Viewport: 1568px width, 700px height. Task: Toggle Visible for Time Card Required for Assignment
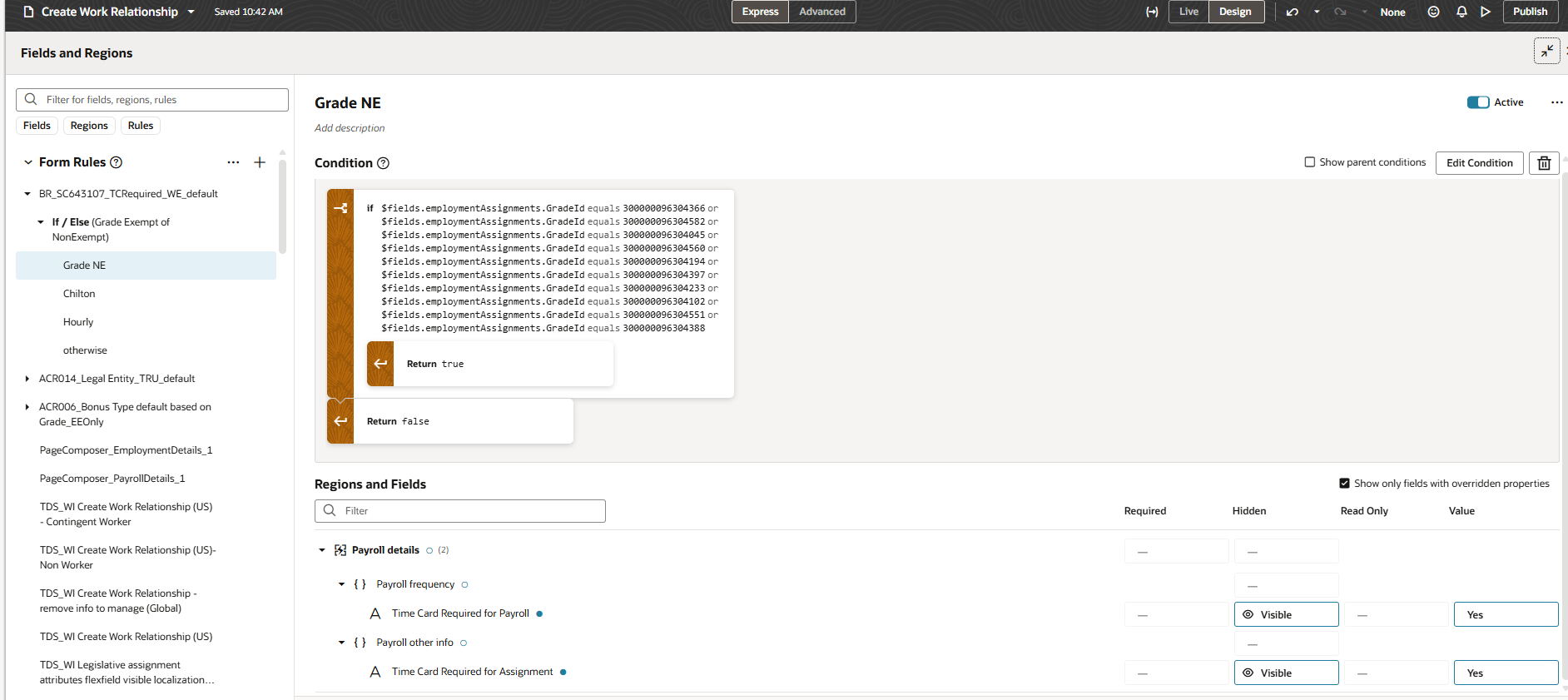tap(1286, 673)
